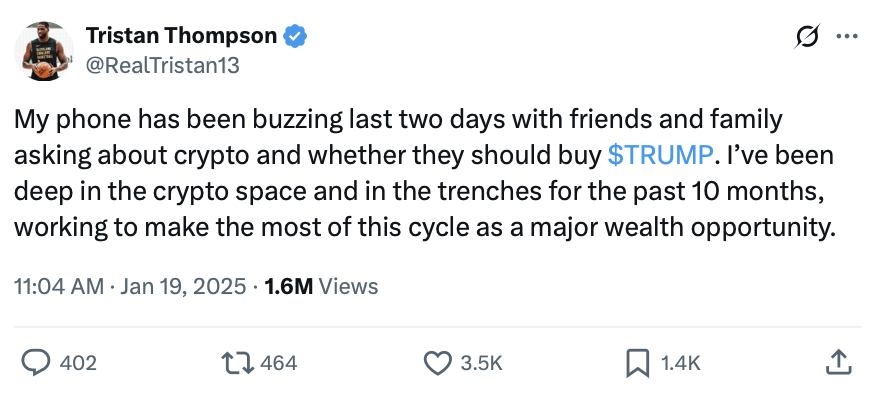This screenshot has height=393, width=885.
Task: Open the @RealTristan13 handle link
Action: (x=163, y=66)
